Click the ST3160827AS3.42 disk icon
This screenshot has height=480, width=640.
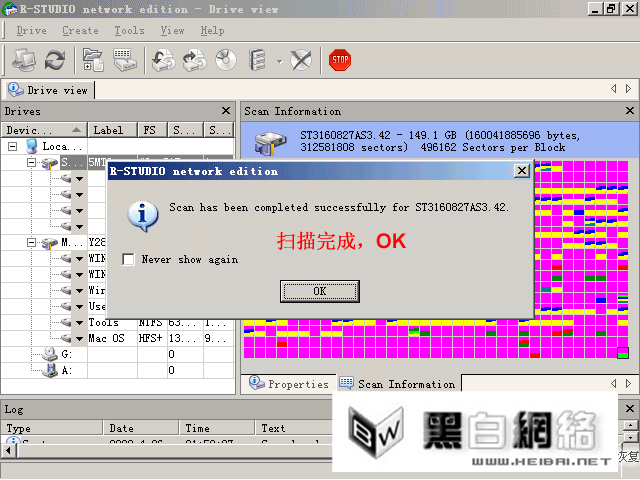[269, 142]
